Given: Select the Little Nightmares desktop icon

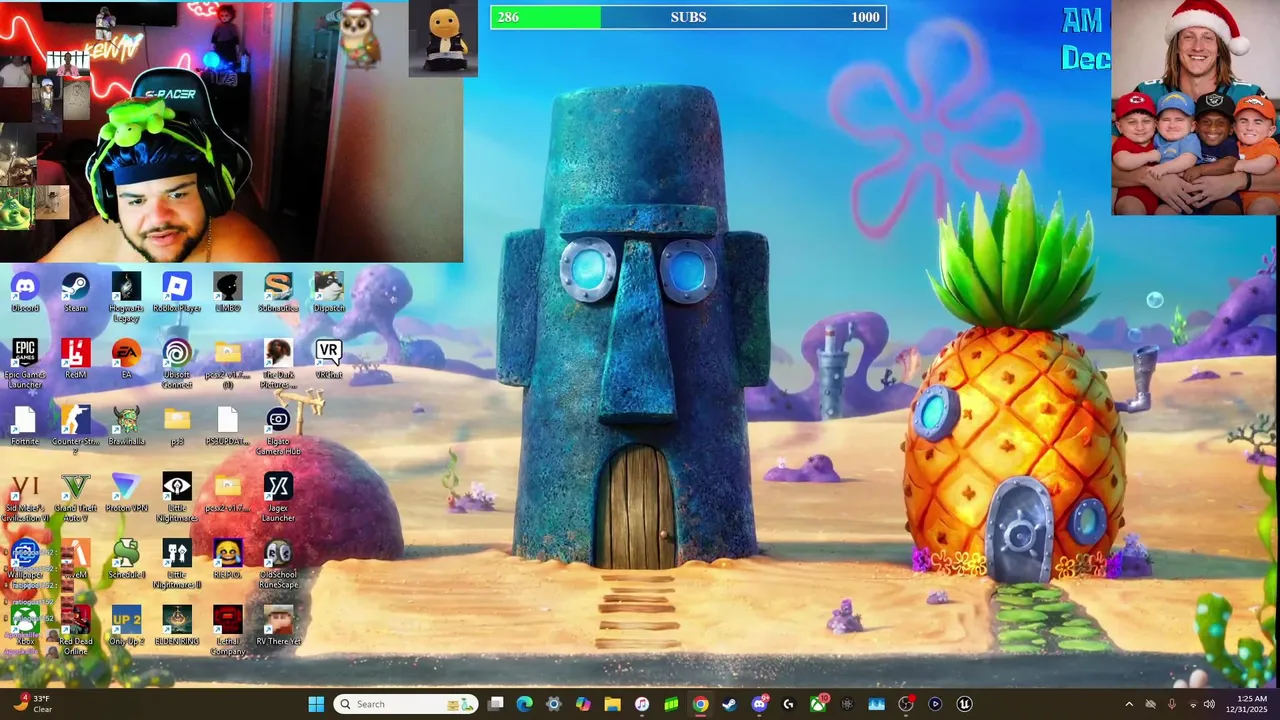Looking at the screenshot, I should tap(177, 498).
